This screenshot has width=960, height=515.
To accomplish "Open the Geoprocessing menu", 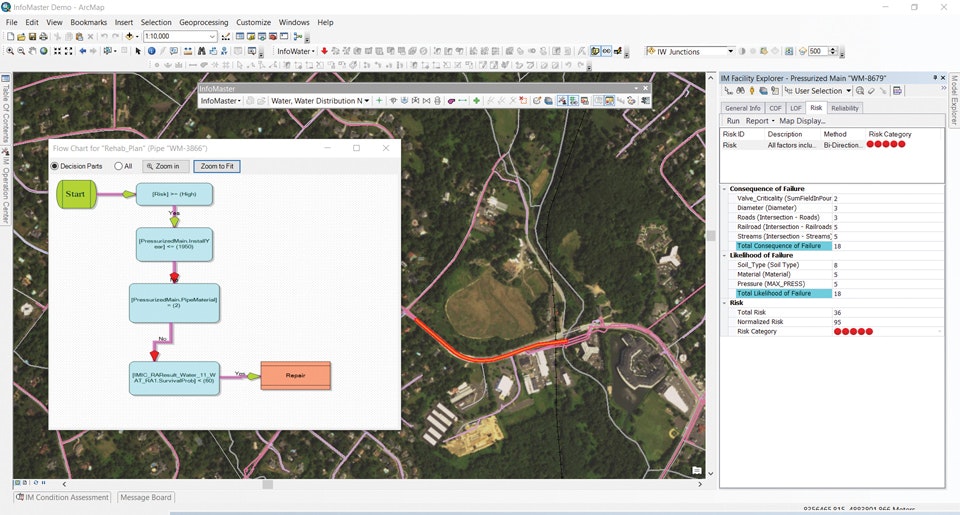I will pyautogui.click(x=204, y=22).
